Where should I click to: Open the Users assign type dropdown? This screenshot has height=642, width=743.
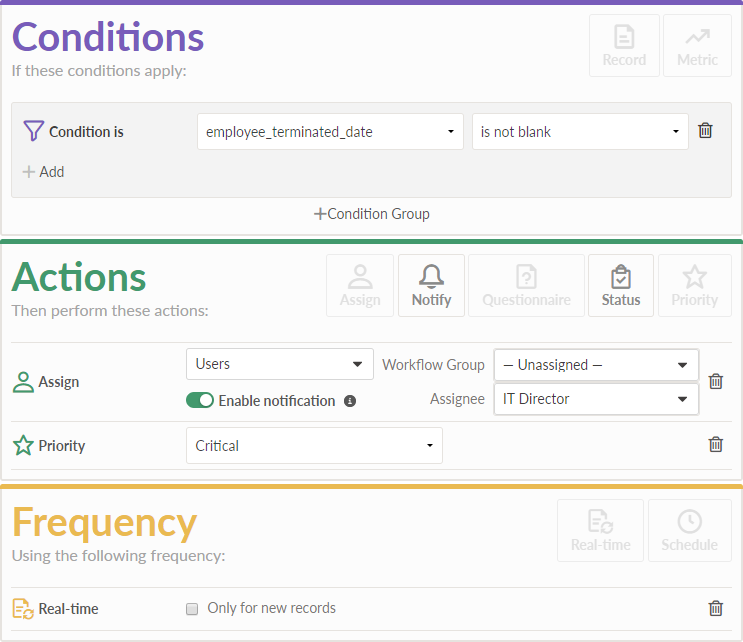coord(279,364)
